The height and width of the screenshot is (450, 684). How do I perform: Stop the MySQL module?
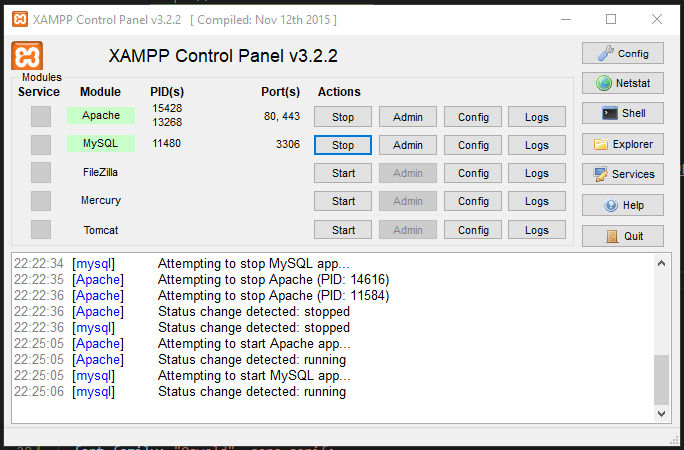tap(343, 145)
